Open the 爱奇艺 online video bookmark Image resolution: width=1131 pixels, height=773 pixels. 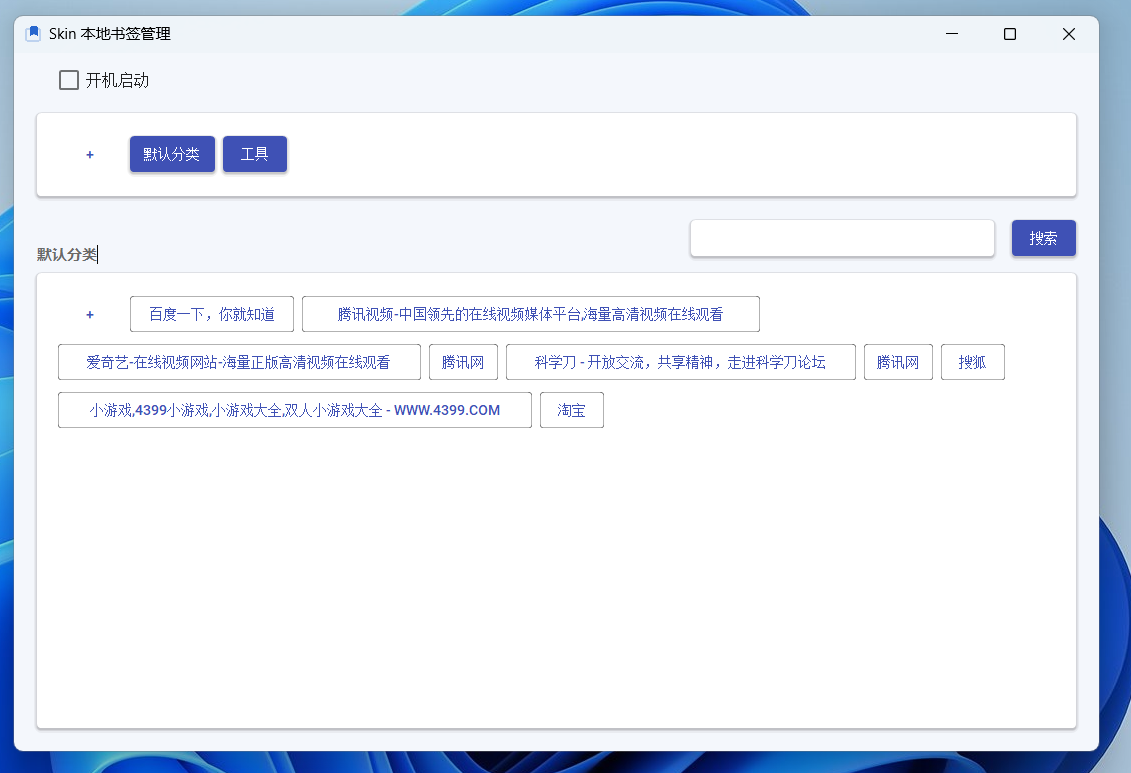pos(239,362)
